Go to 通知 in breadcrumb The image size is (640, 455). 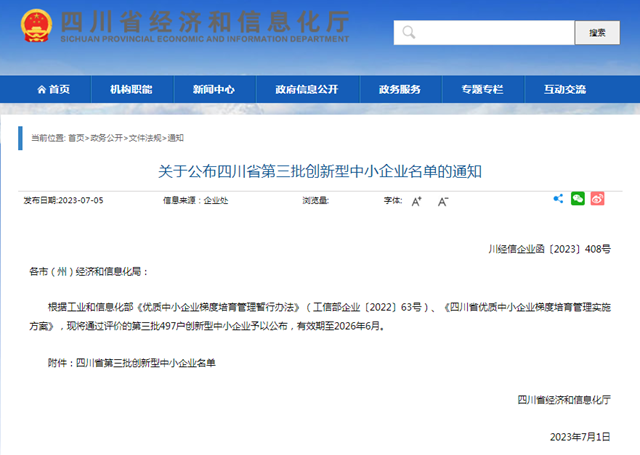176,138
